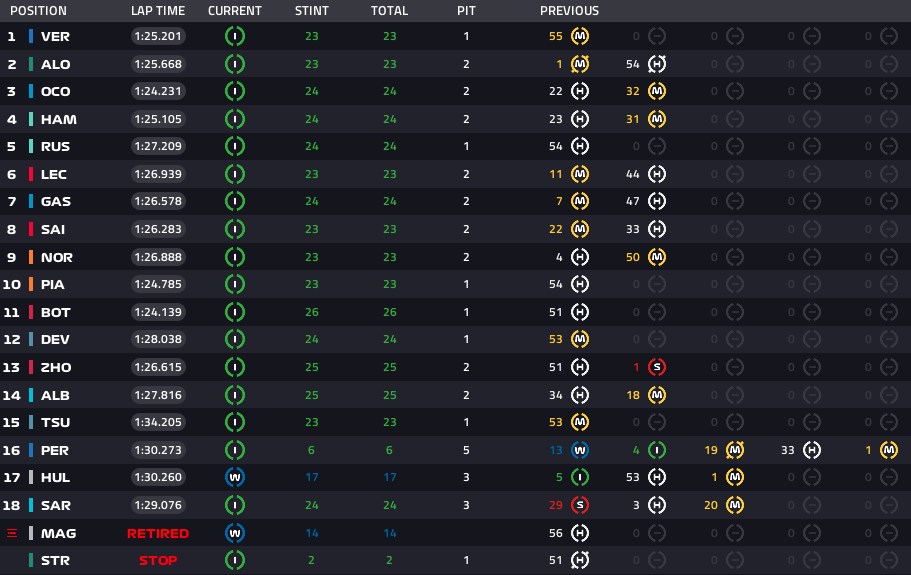Click PER's blue wet previous tyre icon

coord(580,450)
